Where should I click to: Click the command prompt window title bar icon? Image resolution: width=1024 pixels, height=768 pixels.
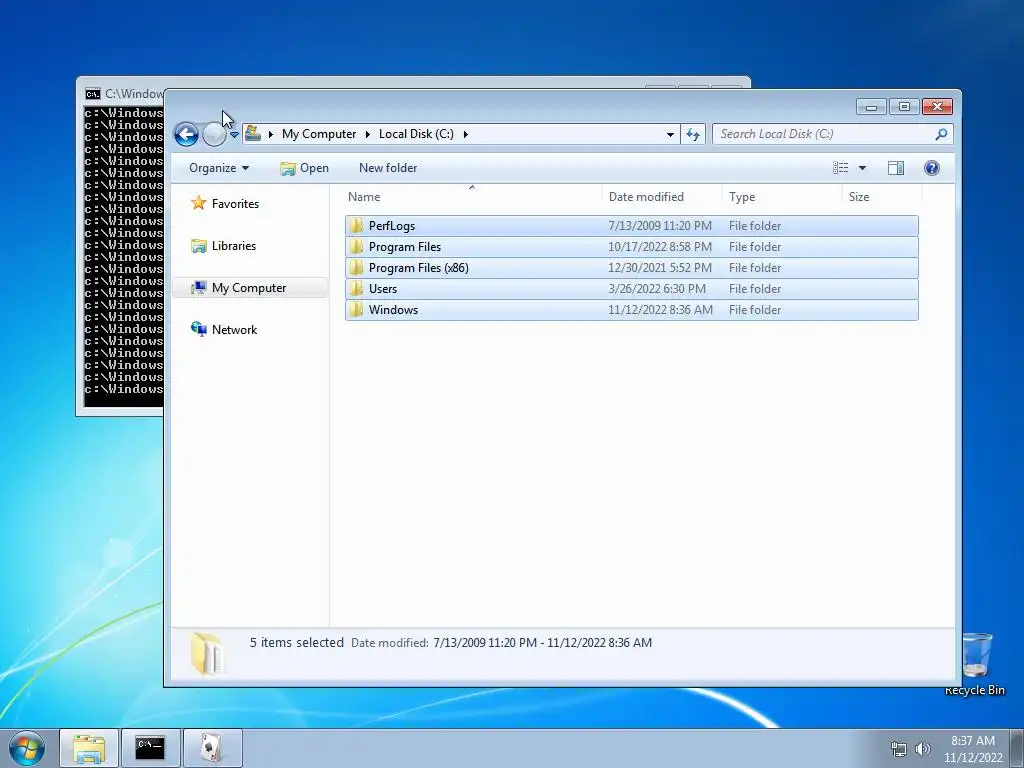point(93,94)
